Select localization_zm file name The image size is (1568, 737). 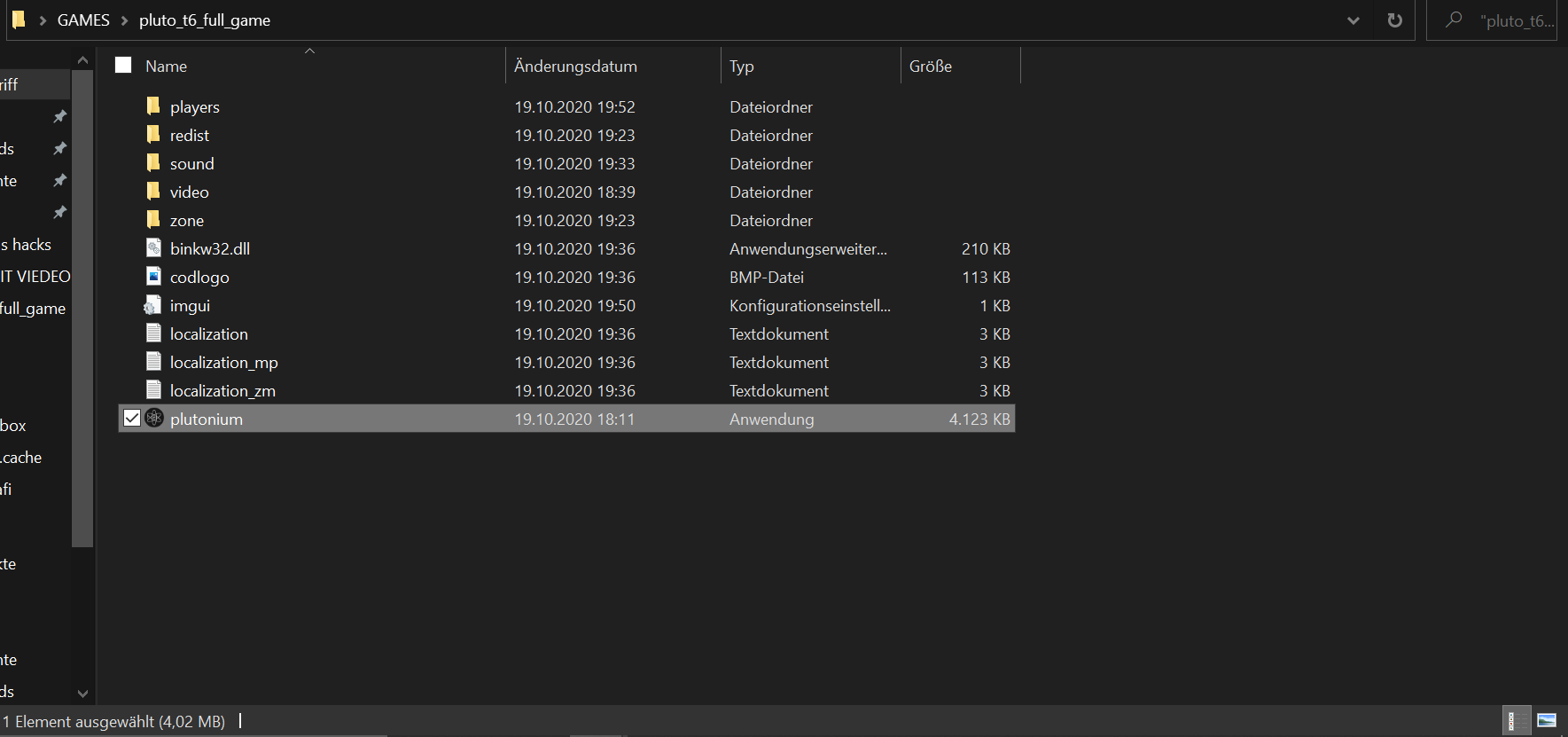[222, 390]
